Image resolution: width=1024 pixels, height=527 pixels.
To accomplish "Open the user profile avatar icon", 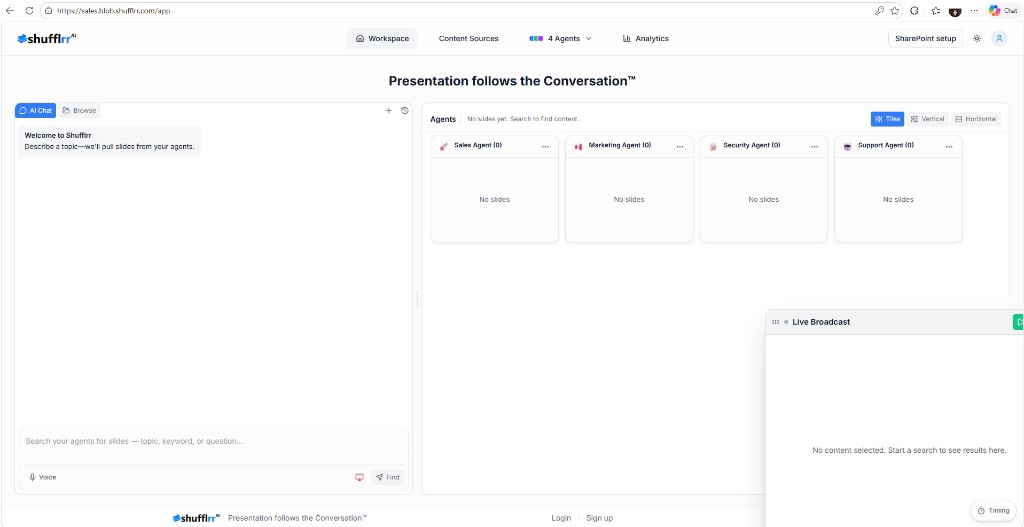I will (x=999, y=39).
